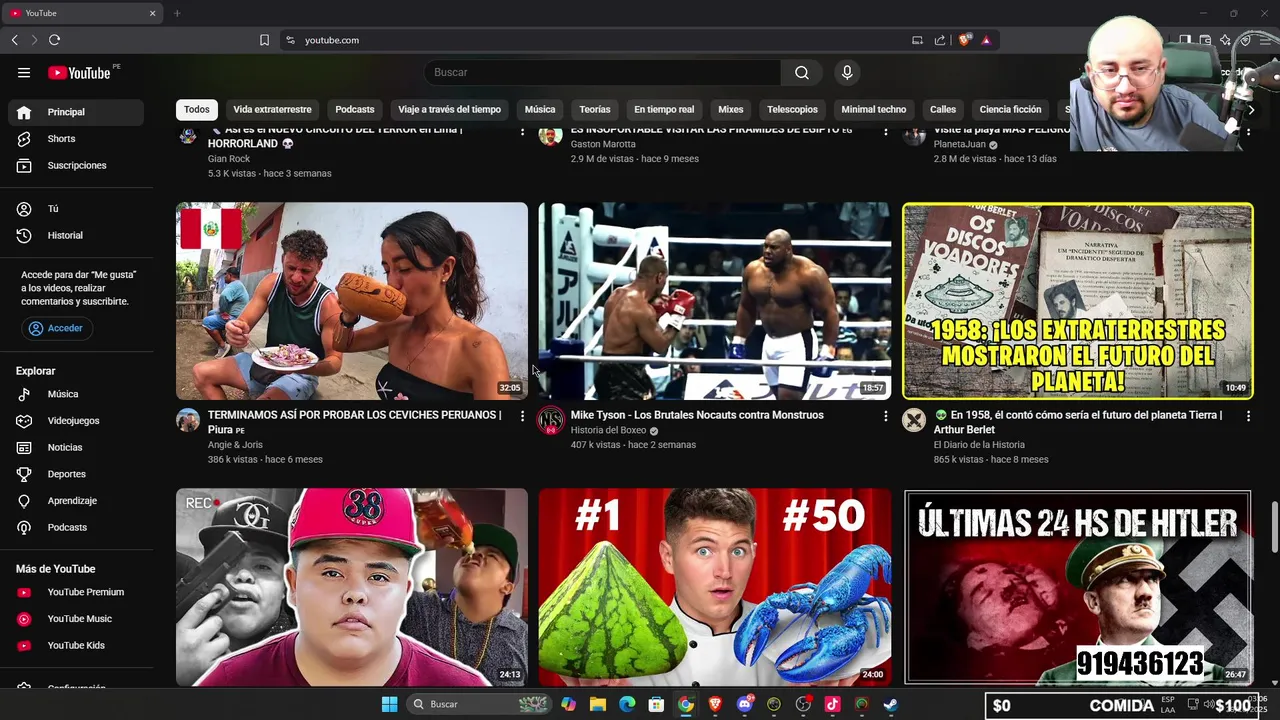Open YouTube Premium link

point(76,592)
